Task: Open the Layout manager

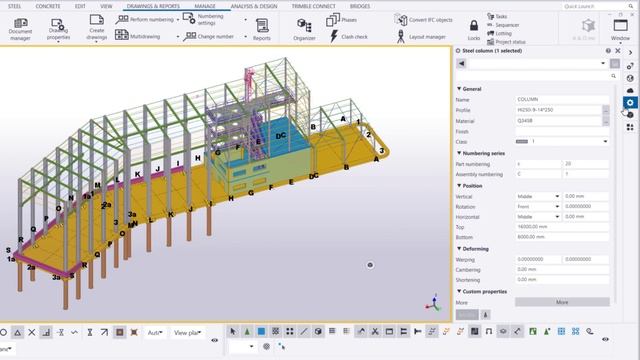Action: (x=421, y=36)
